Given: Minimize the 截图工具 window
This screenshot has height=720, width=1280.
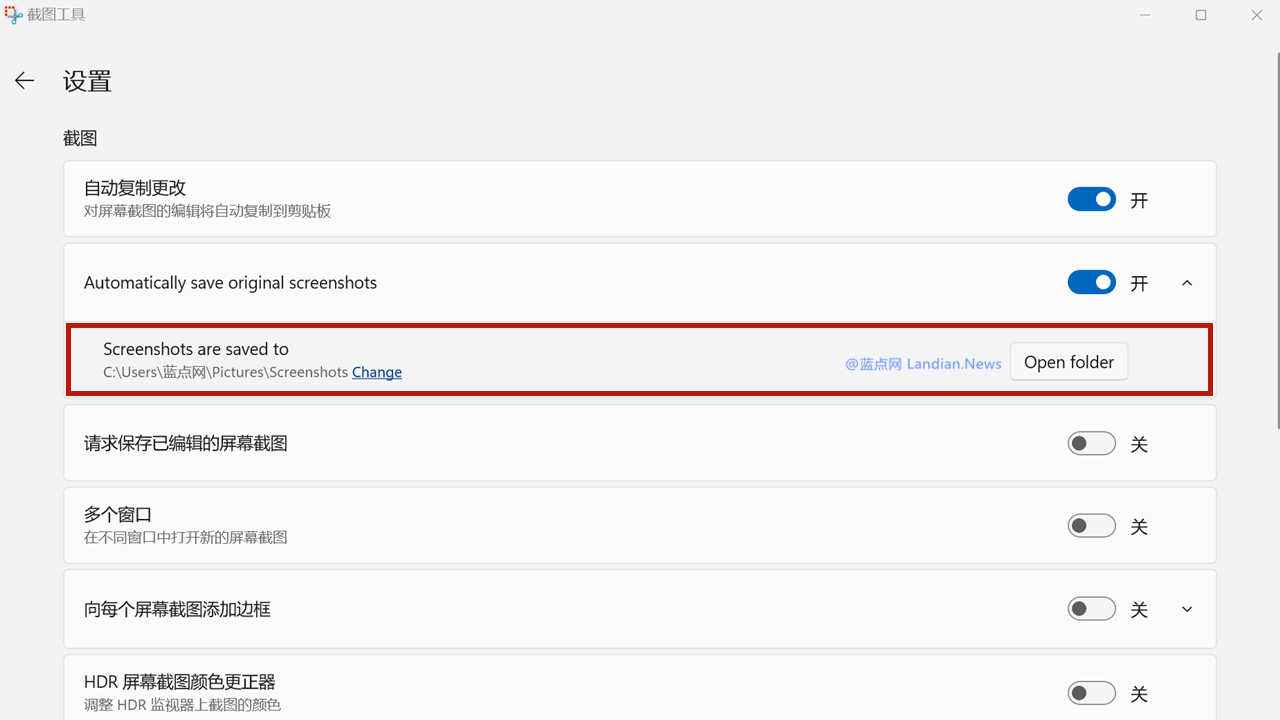Looking at the screenshot, I should (1144, 15).
